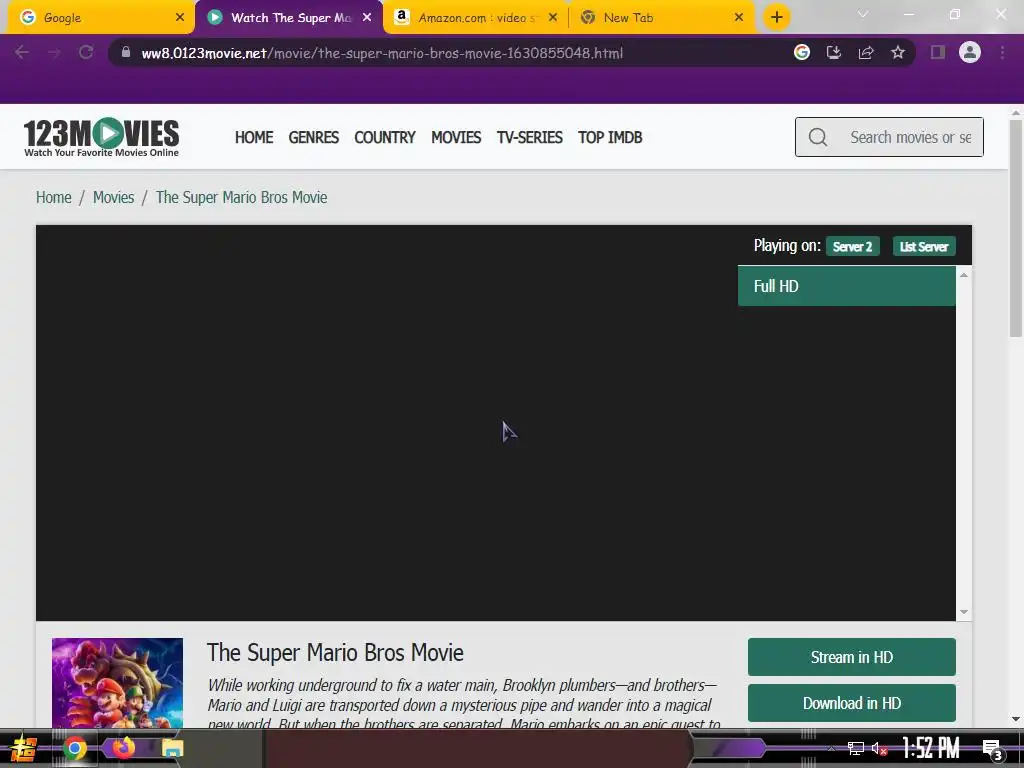
Task: Click the install app icon in the address bar
Action: tap(834, 52)
